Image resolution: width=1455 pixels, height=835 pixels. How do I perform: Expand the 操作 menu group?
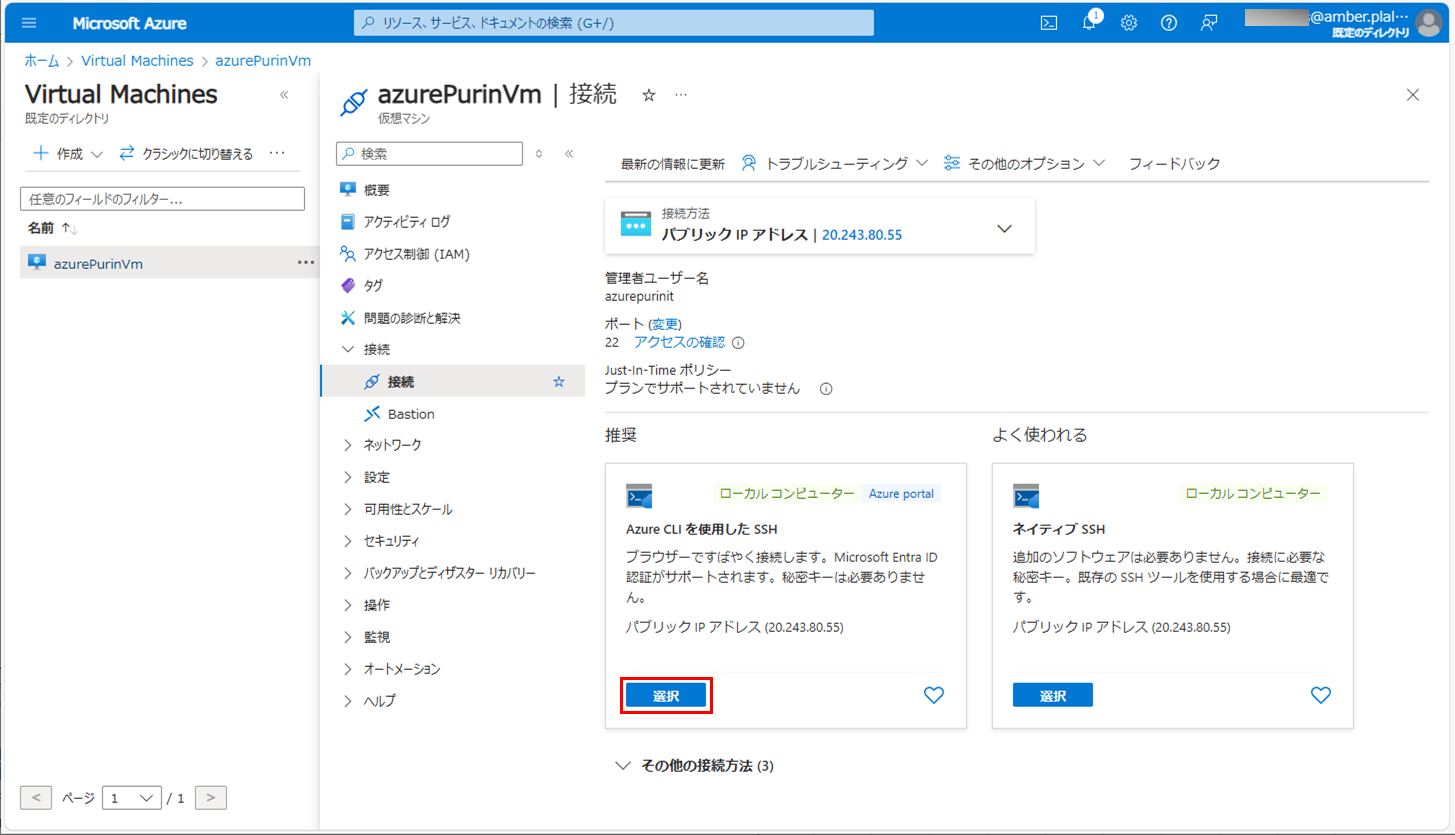pos(348,605)
